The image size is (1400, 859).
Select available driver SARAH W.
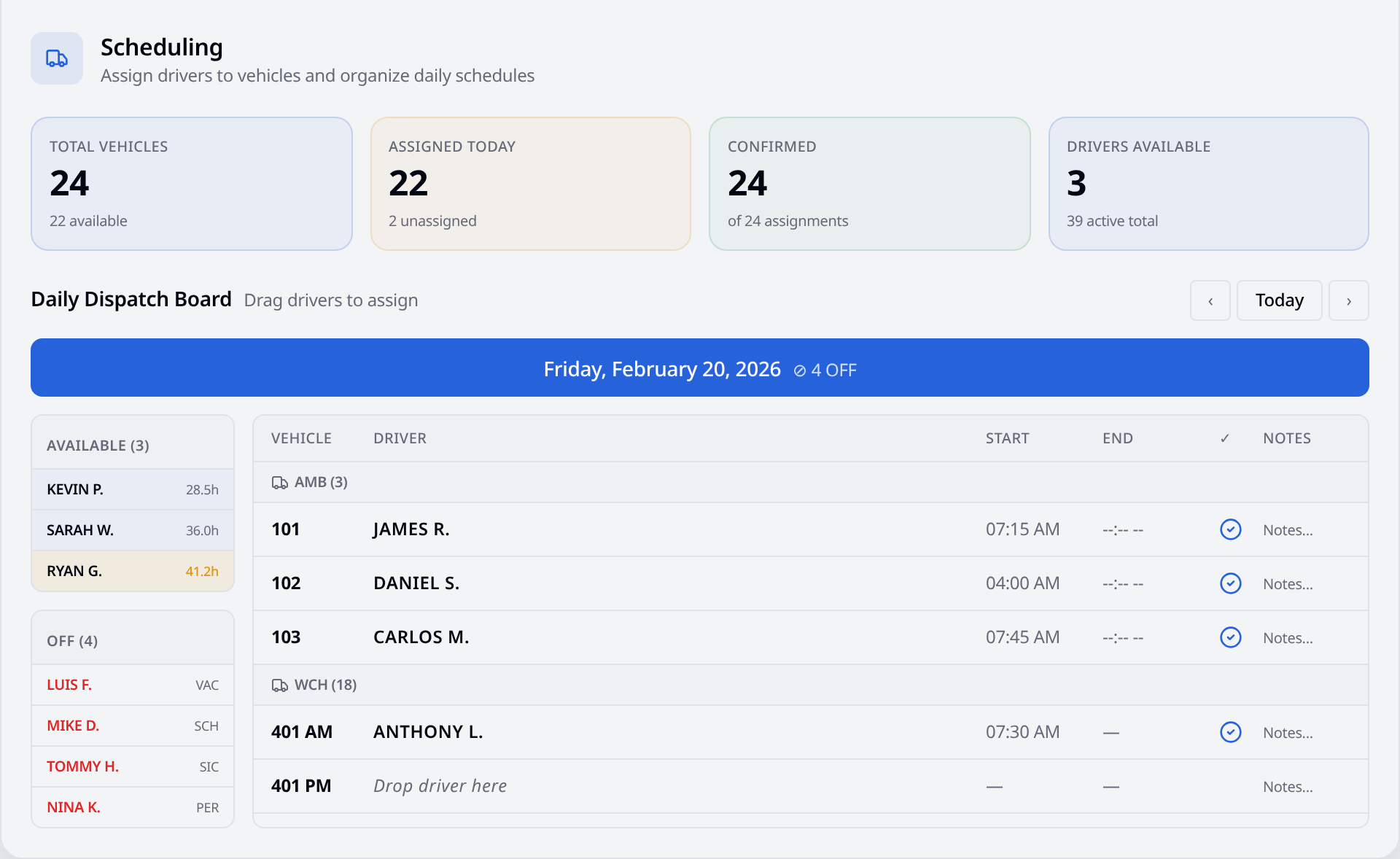point(133,530)
